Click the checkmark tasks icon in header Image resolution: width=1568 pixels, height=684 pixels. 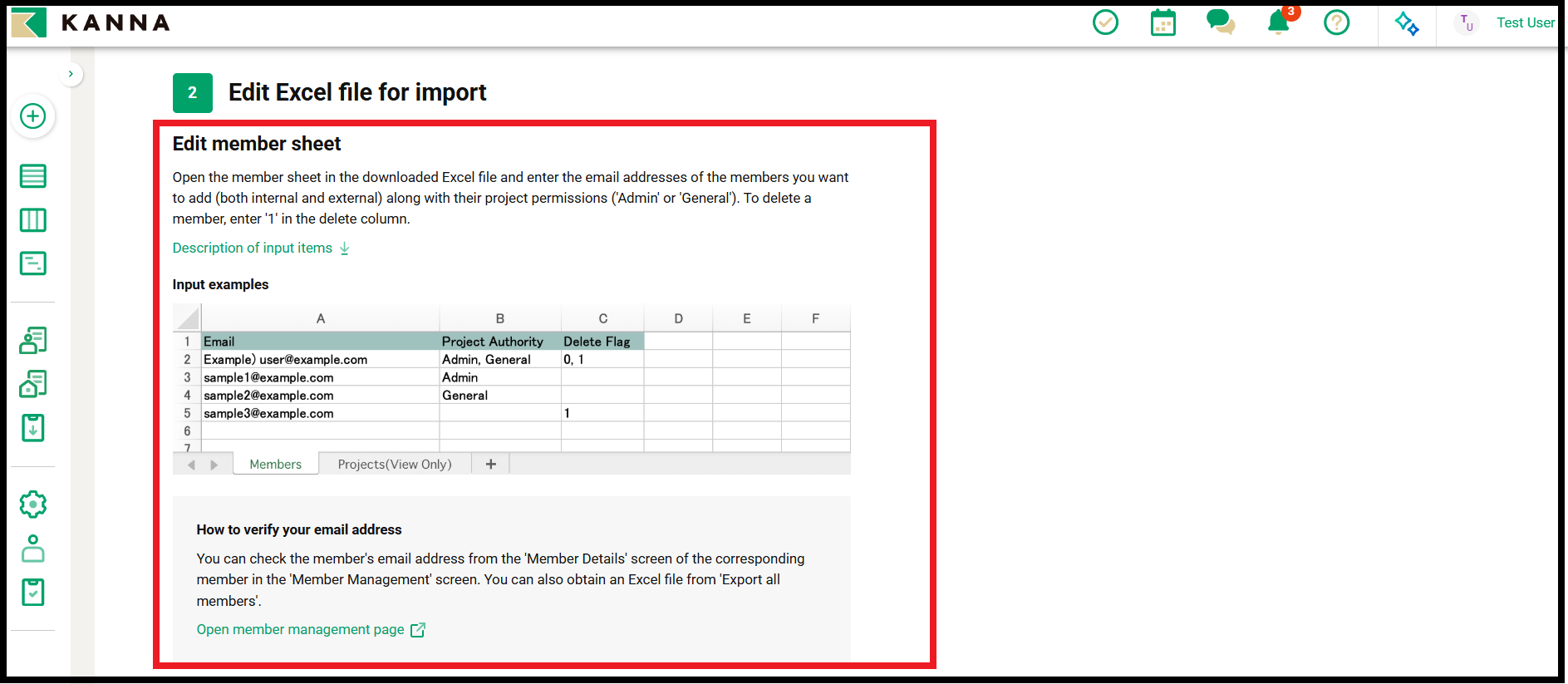1105,22
